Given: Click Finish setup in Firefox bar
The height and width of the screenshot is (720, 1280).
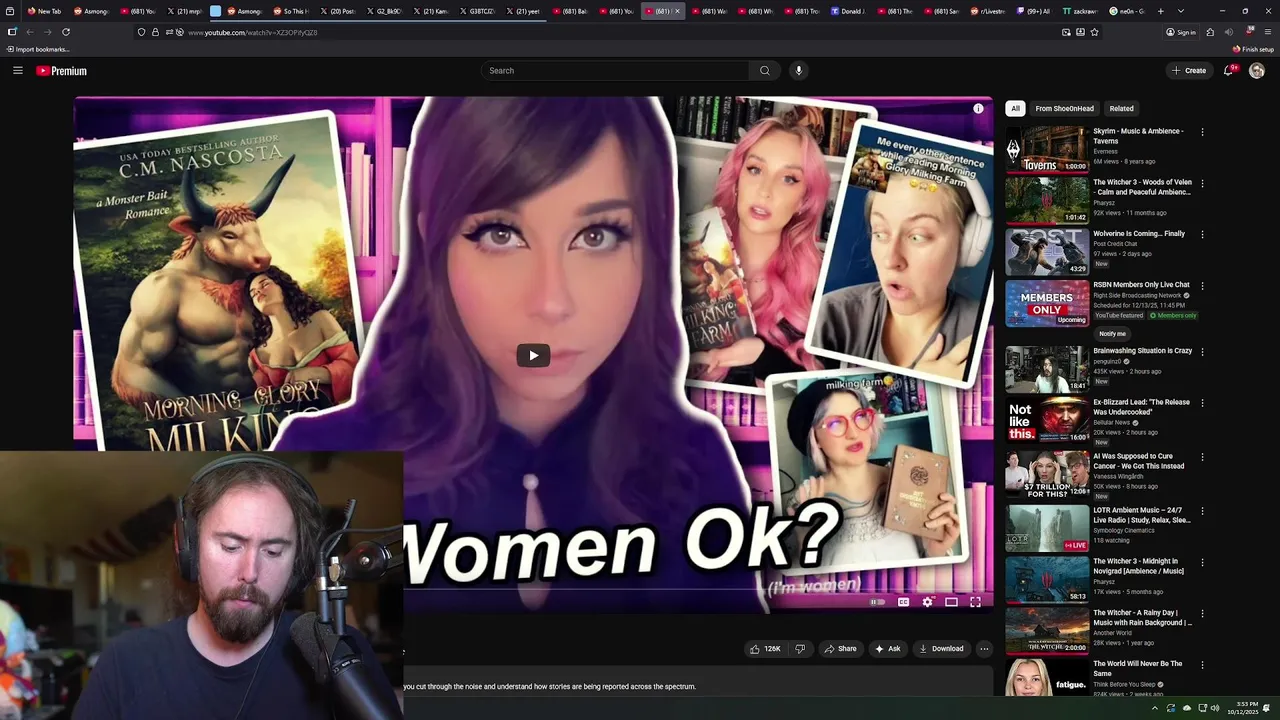Looking at the screenshot, I should click(1254, 49).
